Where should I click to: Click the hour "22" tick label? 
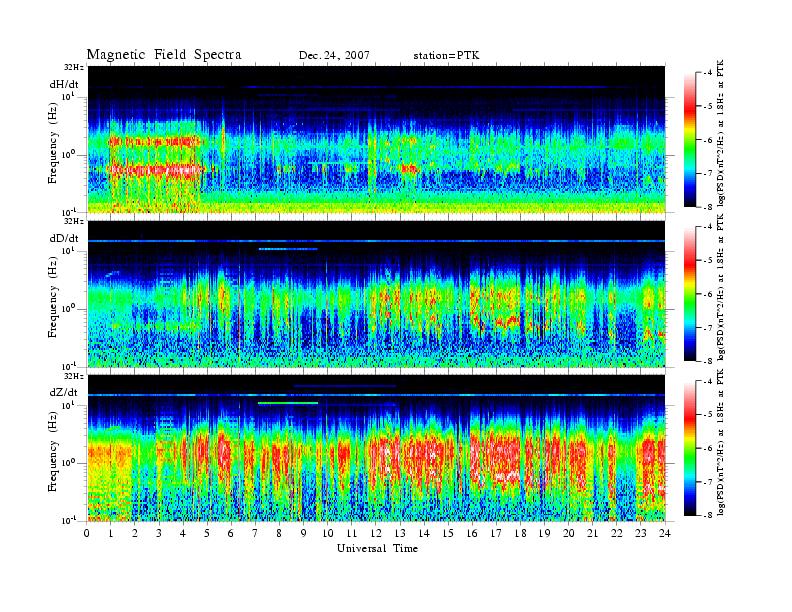point(616,533)
